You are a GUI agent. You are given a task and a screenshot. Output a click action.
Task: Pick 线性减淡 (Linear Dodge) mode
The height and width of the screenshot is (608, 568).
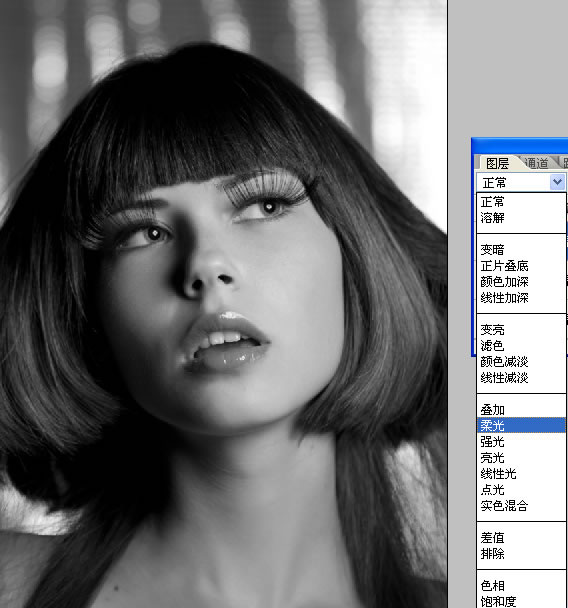coord(521,378)
